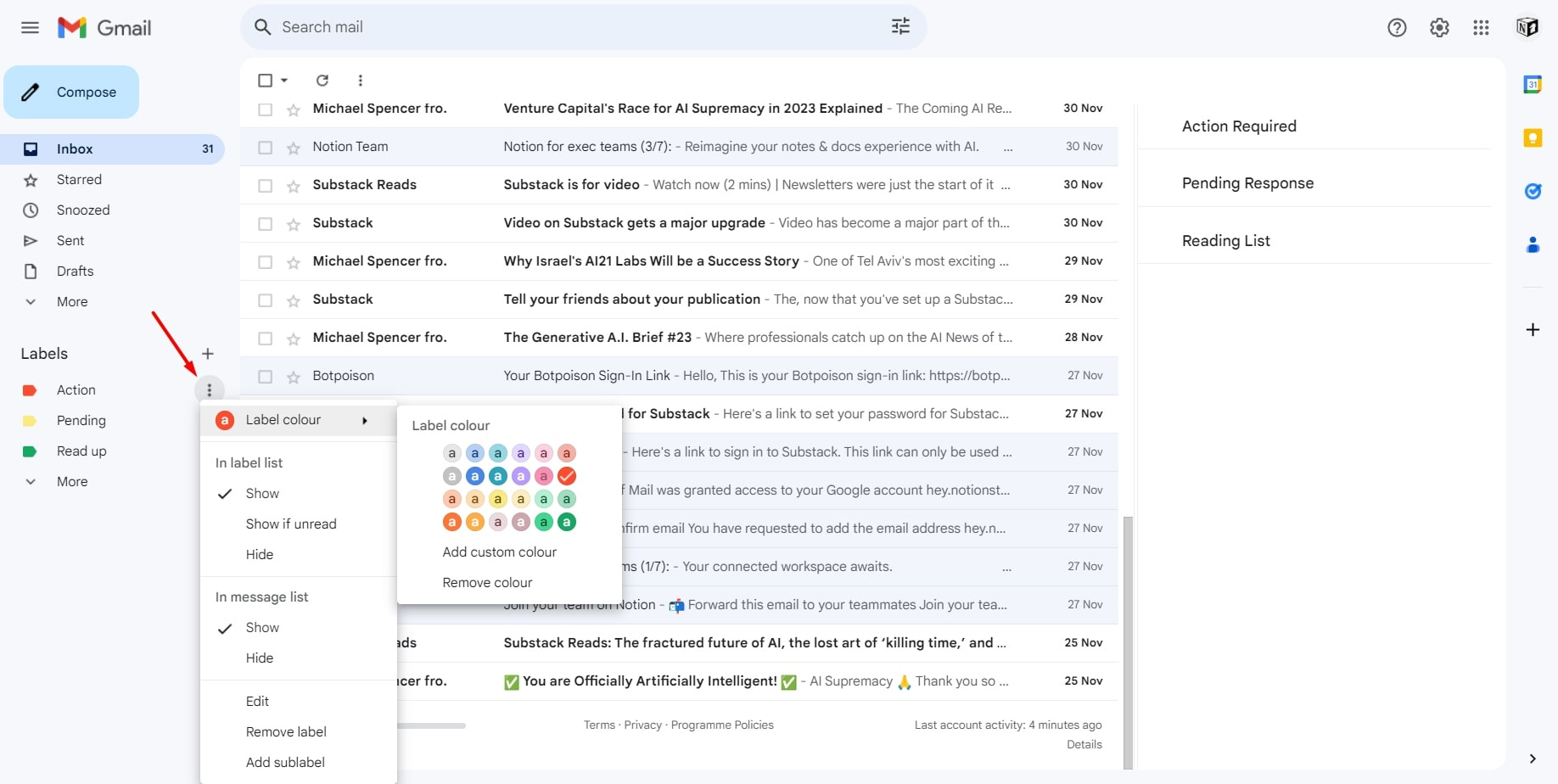The height and width of the screenshot is (784, 1558).
Task: Open the select dropdown arrow
Action: pos(284,80)
